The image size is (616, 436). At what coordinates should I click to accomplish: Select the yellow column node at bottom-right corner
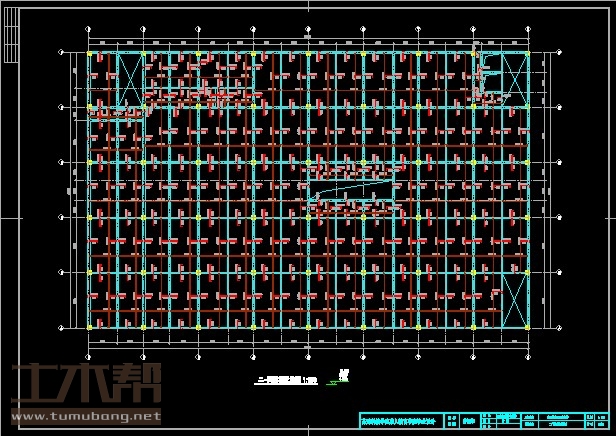527,326
